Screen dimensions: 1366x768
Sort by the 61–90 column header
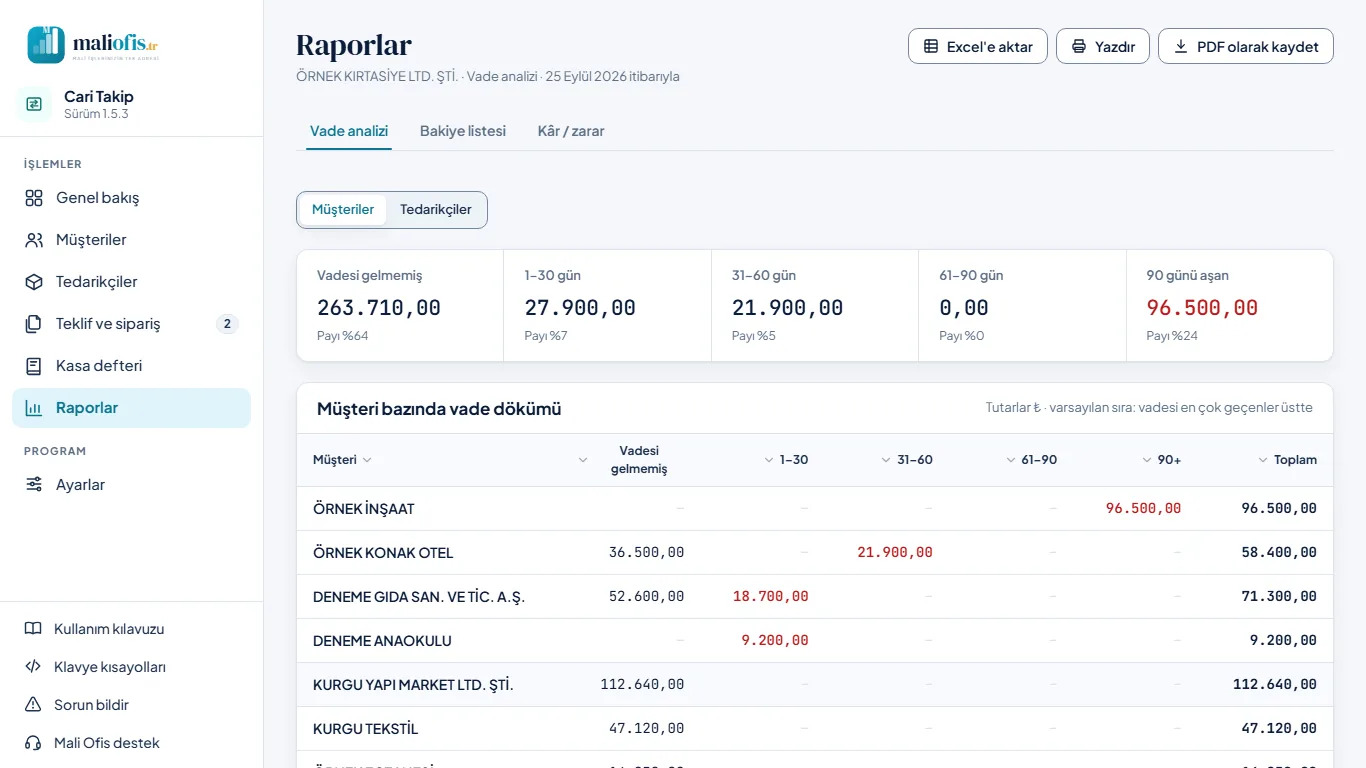[1031, 460]
